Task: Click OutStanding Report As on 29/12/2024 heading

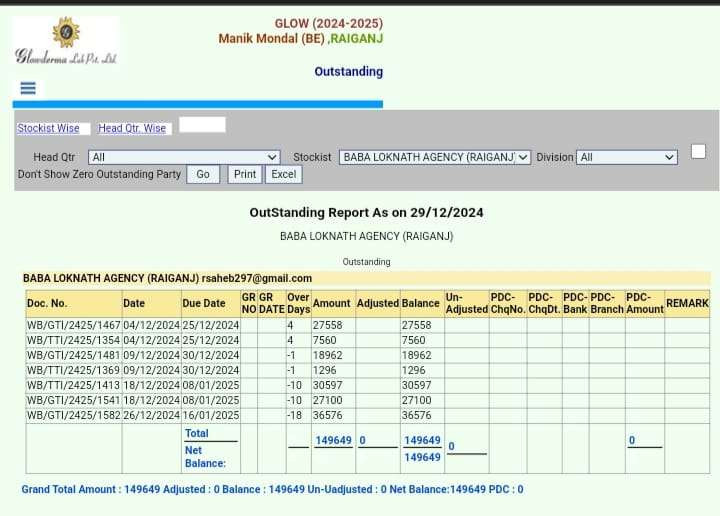Action: coord(366,213)
